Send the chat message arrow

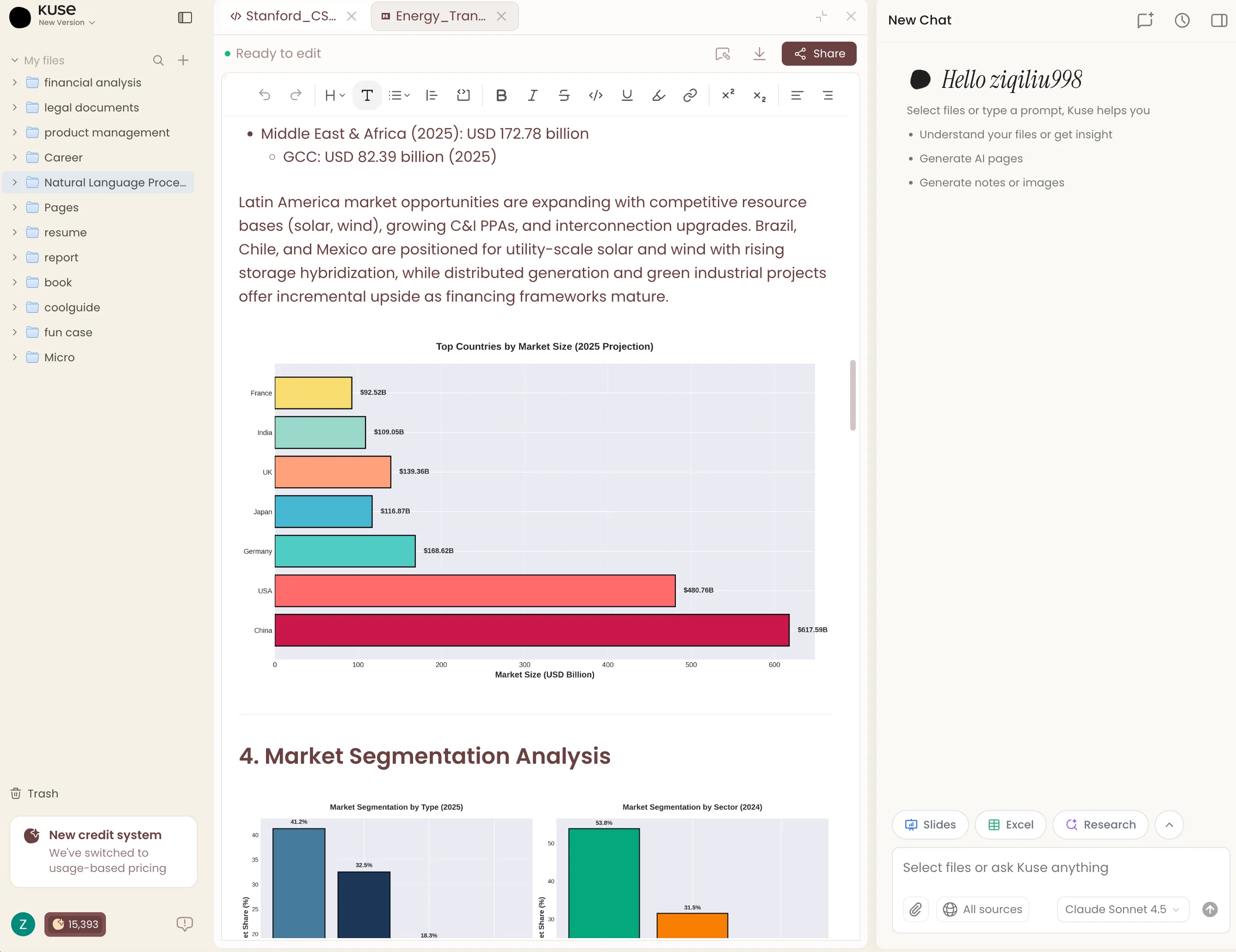[1210, 909]
